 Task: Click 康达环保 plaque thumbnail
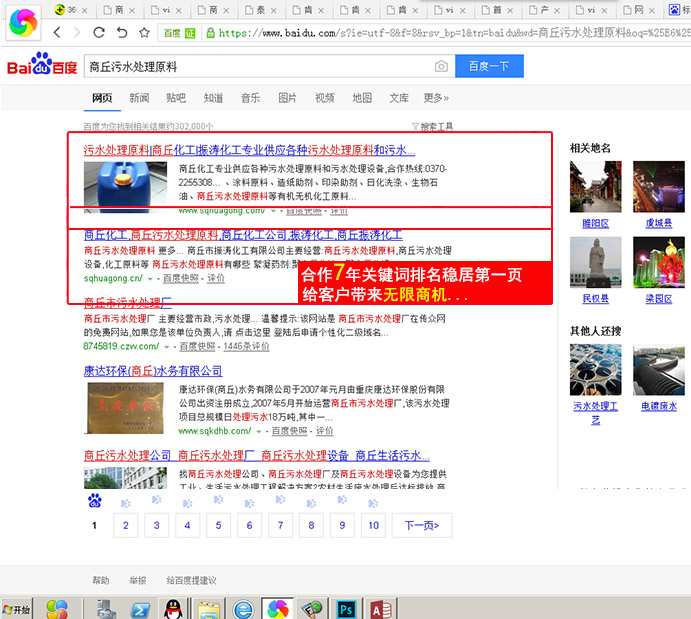tap(126, 408)
